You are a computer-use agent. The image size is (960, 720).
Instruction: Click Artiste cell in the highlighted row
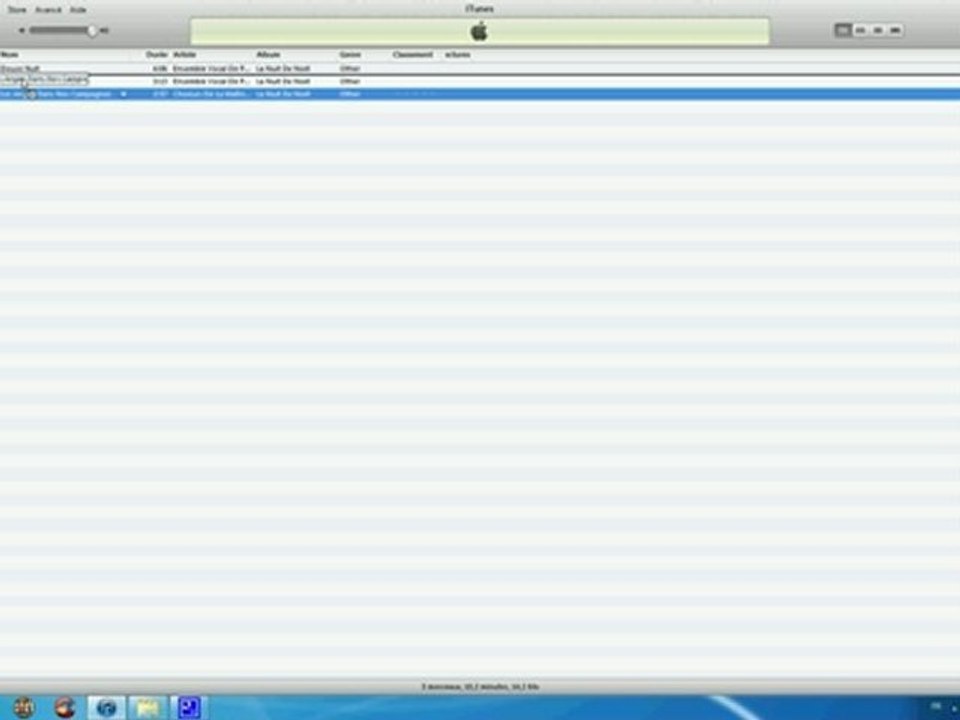(x=211, y=94)
